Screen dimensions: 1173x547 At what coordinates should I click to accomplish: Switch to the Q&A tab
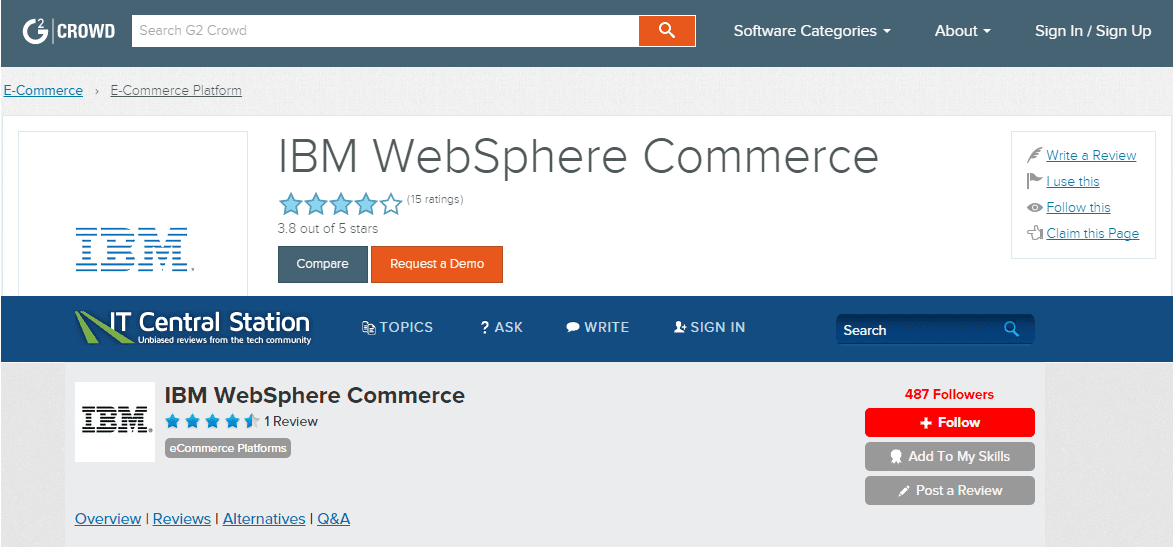tap(334, 519)
